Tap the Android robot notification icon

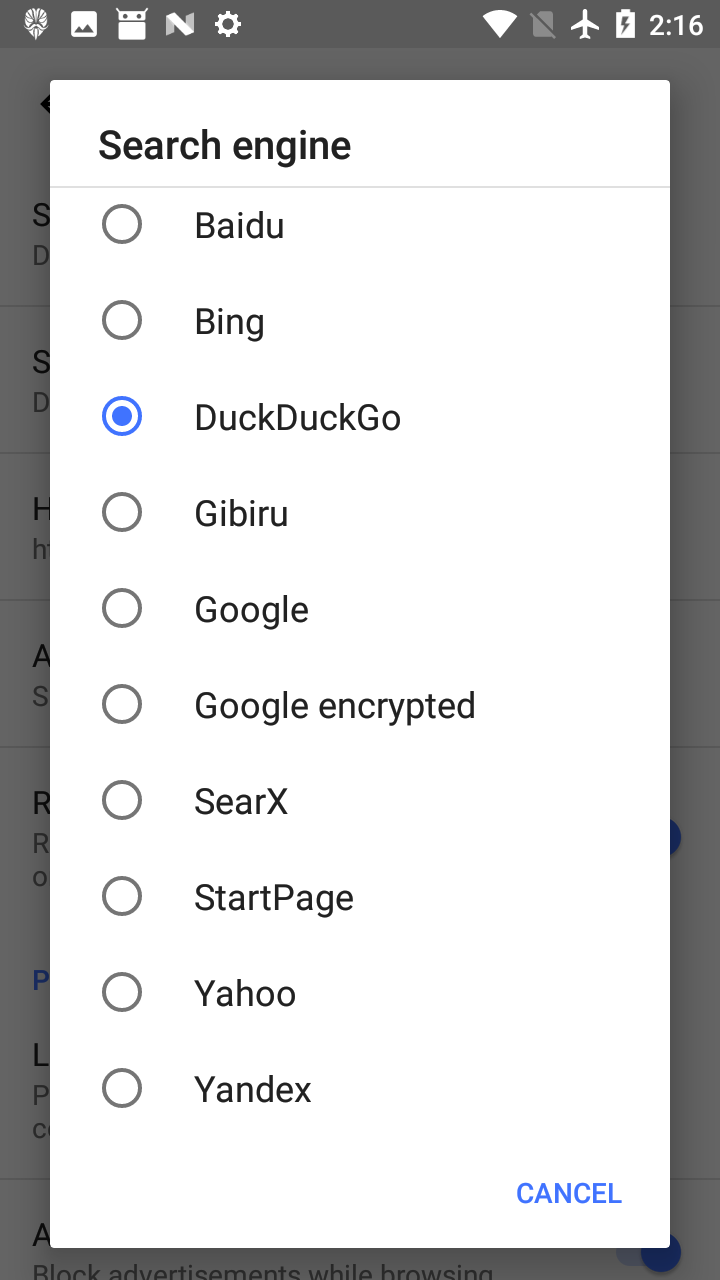132,24
